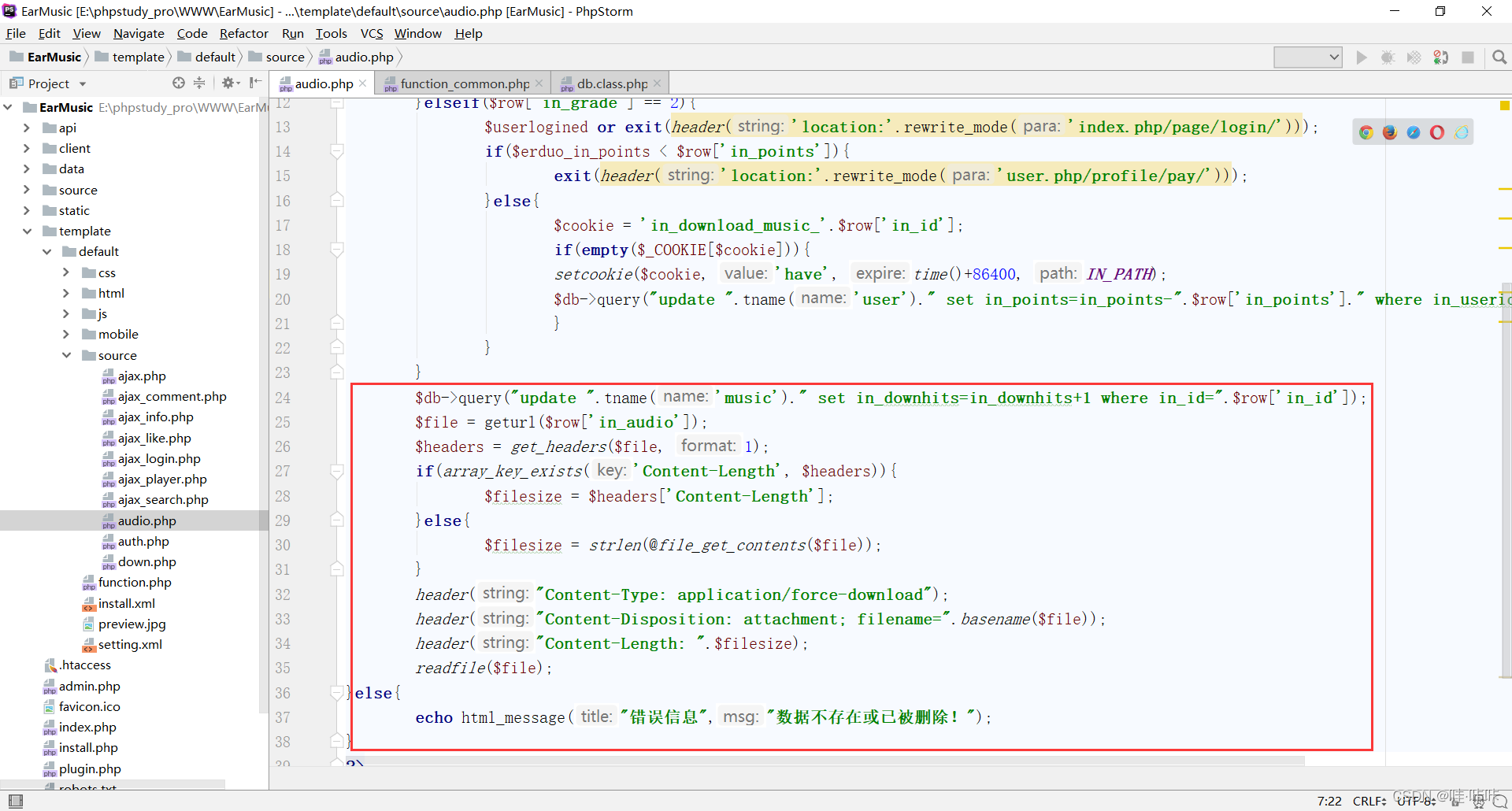Hide the Project tool window
Image resolution: width=1512 pixels, height=811 pixels.
click(x=255, y=83)
